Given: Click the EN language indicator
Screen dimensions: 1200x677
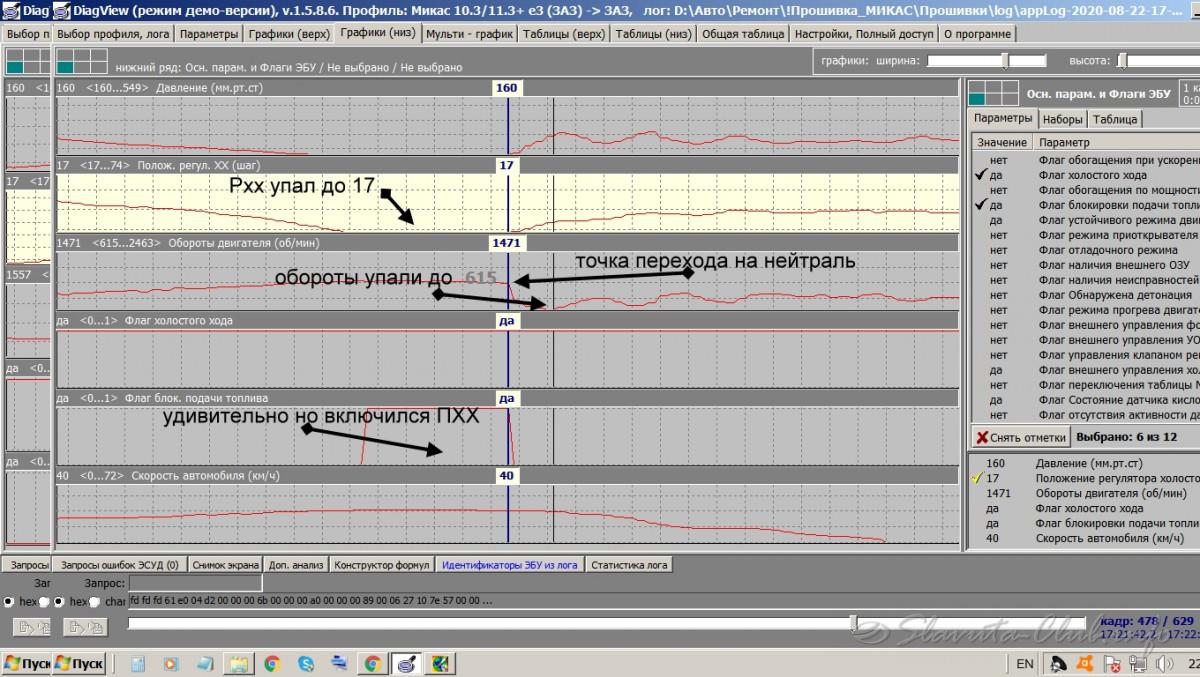Looking at the screenshot, I should click(1025, 663).
